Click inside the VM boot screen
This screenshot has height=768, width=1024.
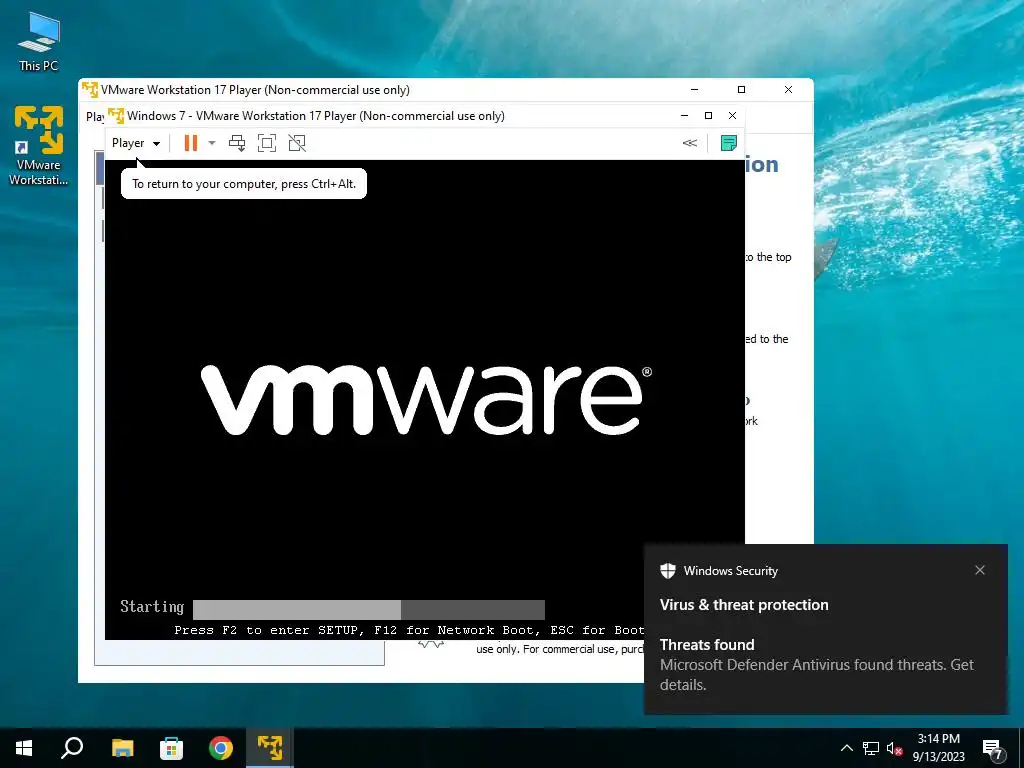(424, 400)
